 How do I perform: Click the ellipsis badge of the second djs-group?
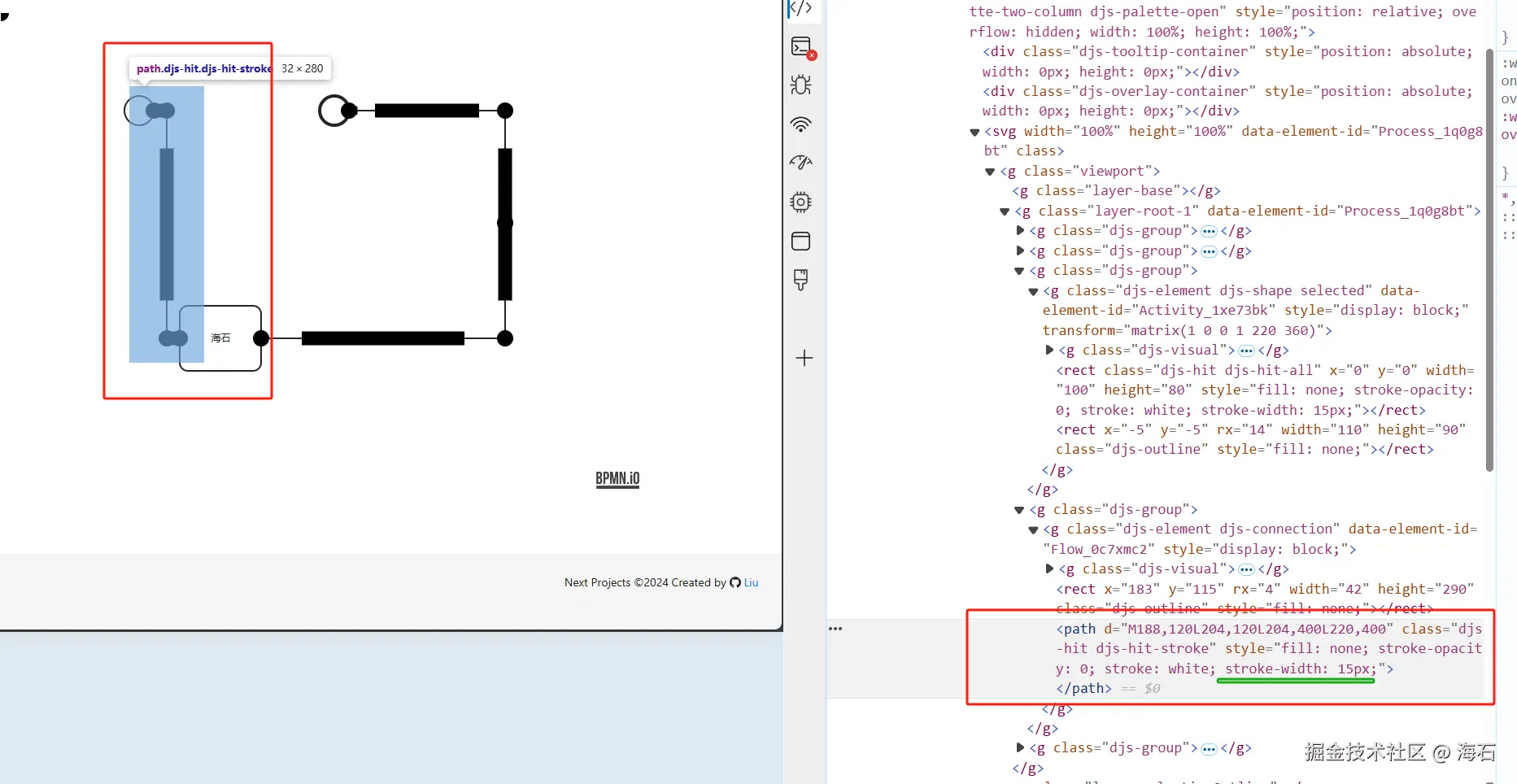point(1210,251)
